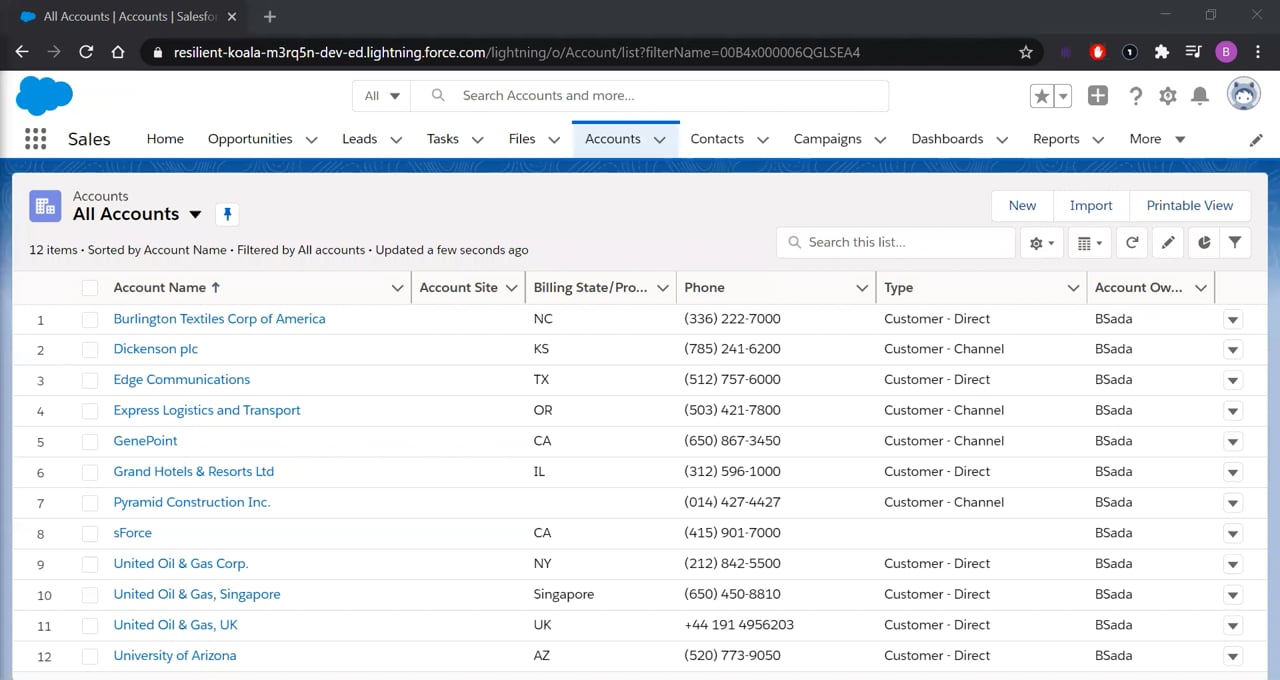Open a new browser tab
This screenshot has height=680, width=1280.
coord(270,17)
